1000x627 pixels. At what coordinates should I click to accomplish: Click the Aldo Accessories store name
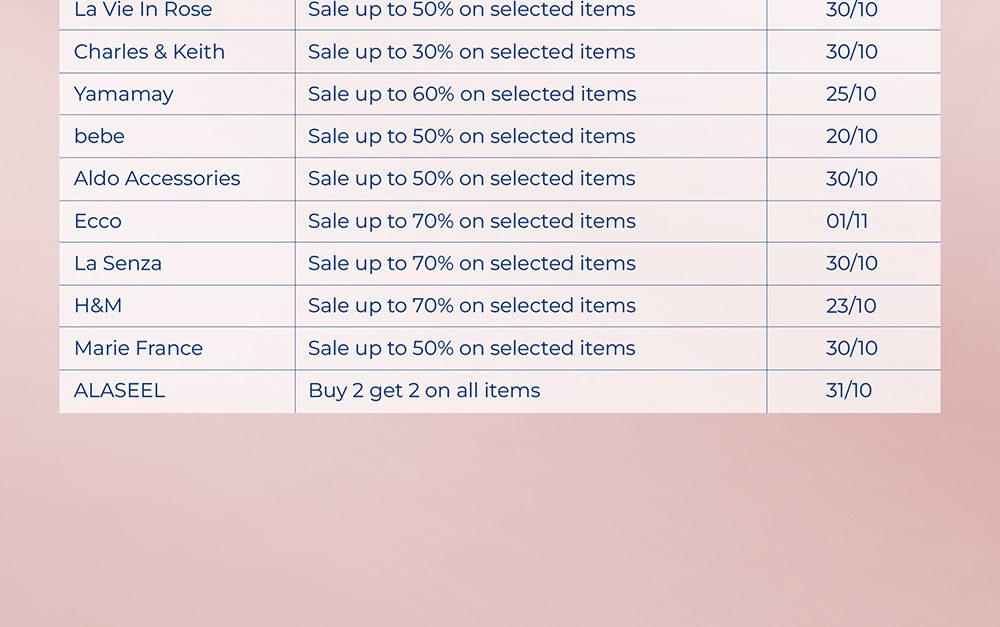point(157,179)
